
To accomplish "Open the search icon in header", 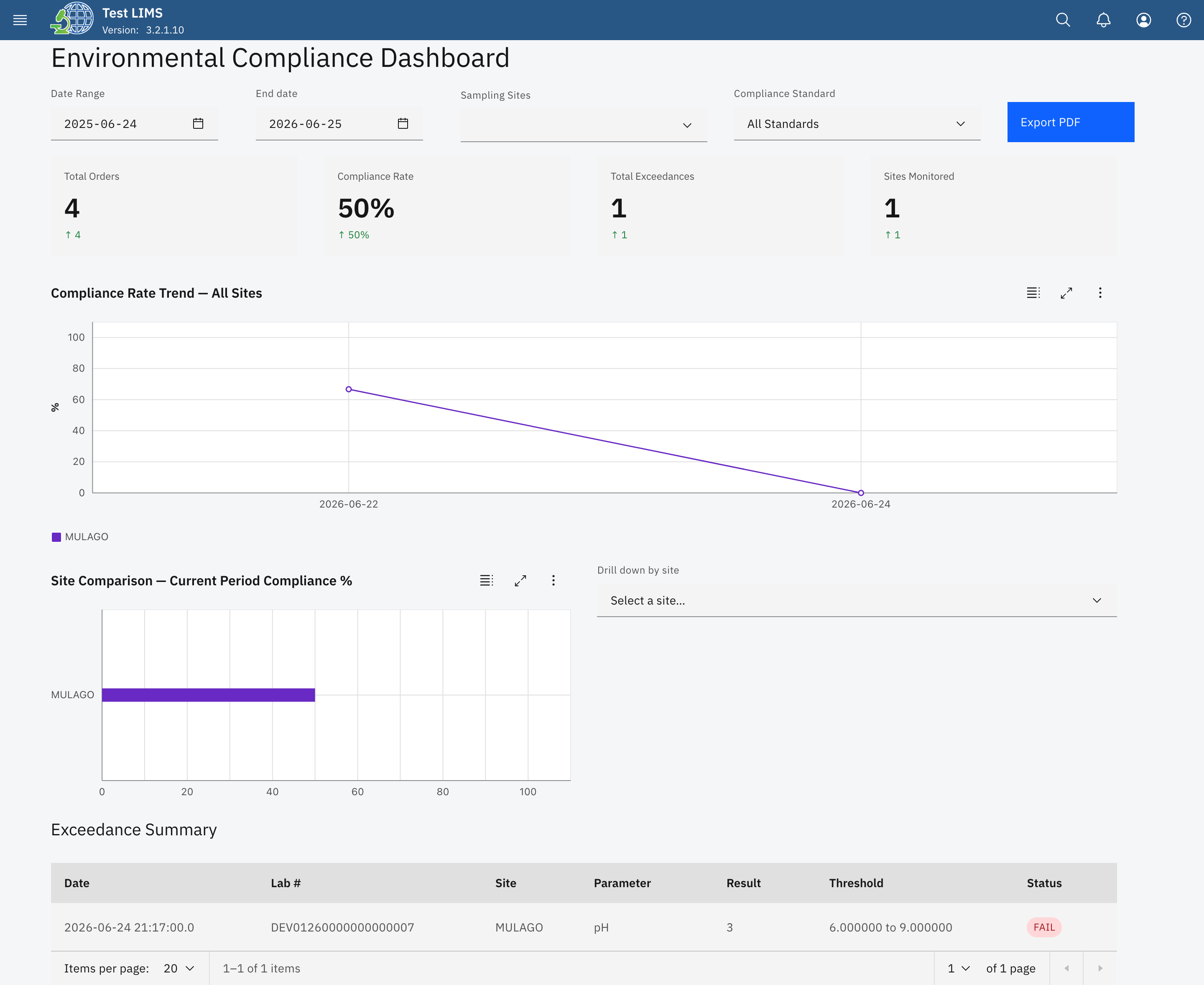I will point(1063,20).
